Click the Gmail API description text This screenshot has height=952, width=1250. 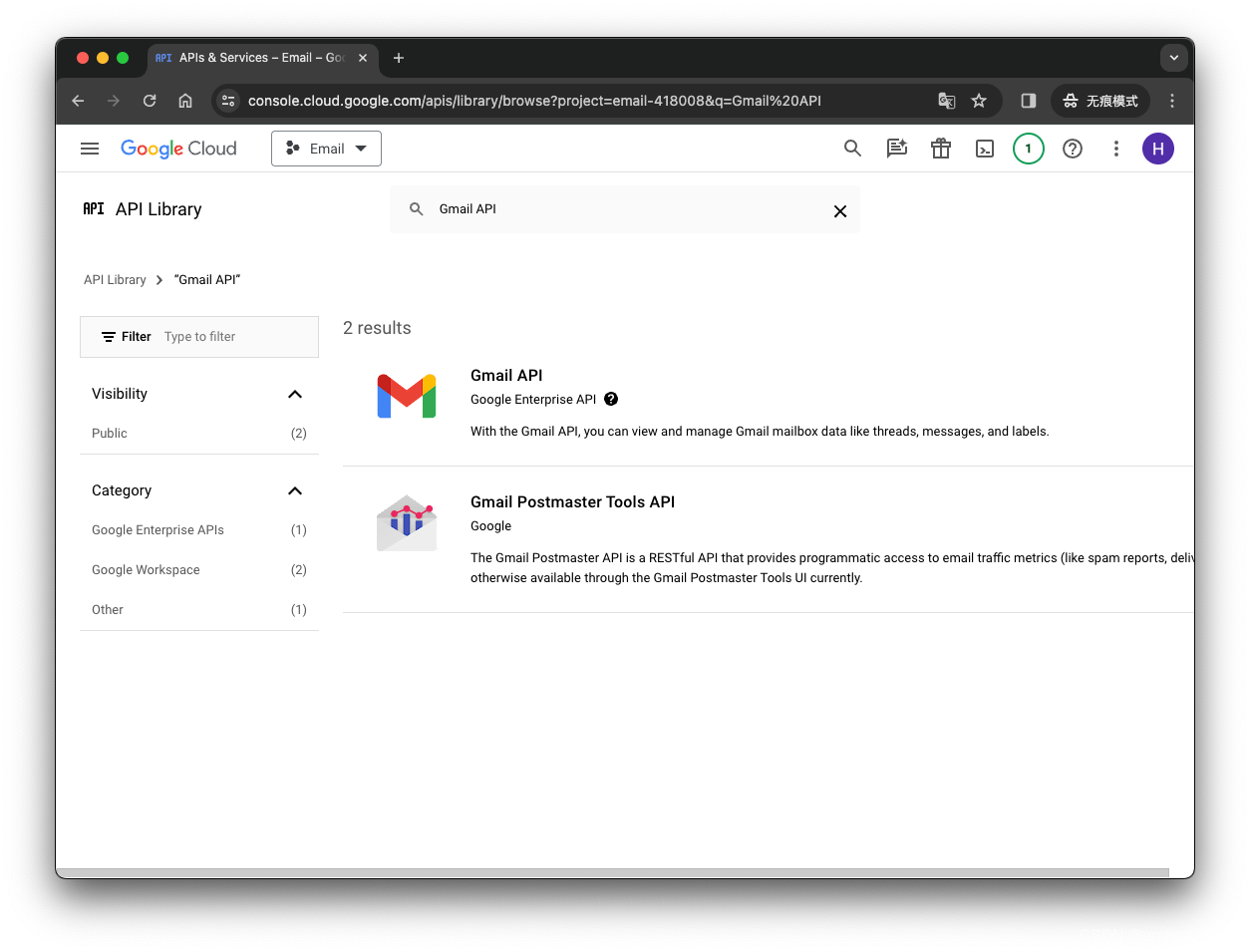coord(760,432)
